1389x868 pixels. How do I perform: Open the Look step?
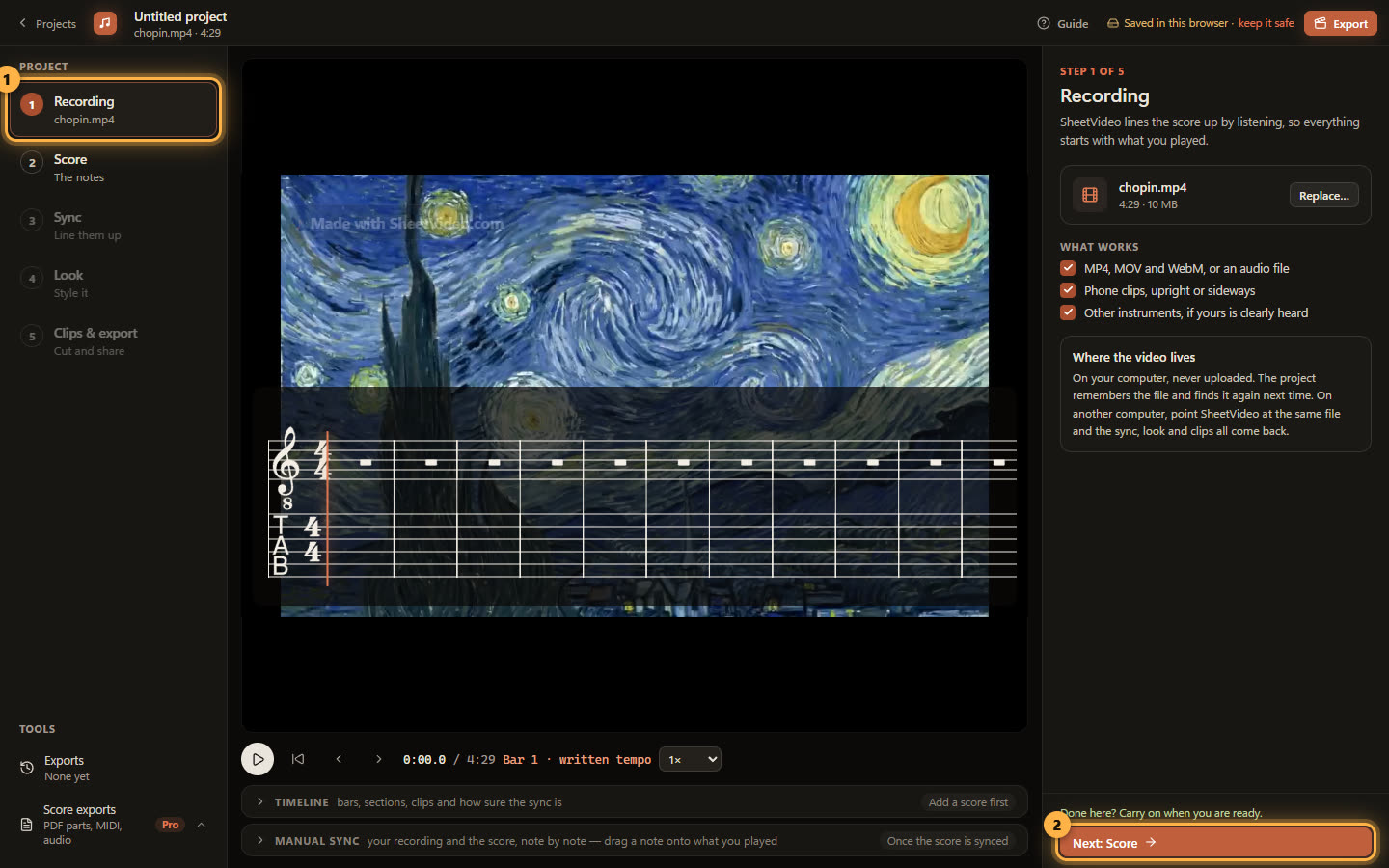114,284
